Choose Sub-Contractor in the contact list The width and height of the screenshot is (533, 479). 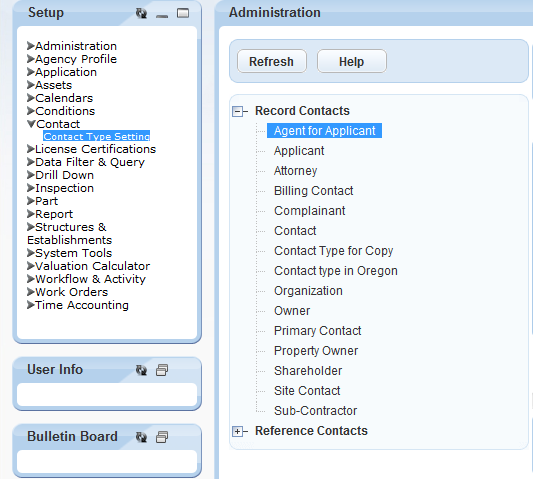click(x=315, y=411)
